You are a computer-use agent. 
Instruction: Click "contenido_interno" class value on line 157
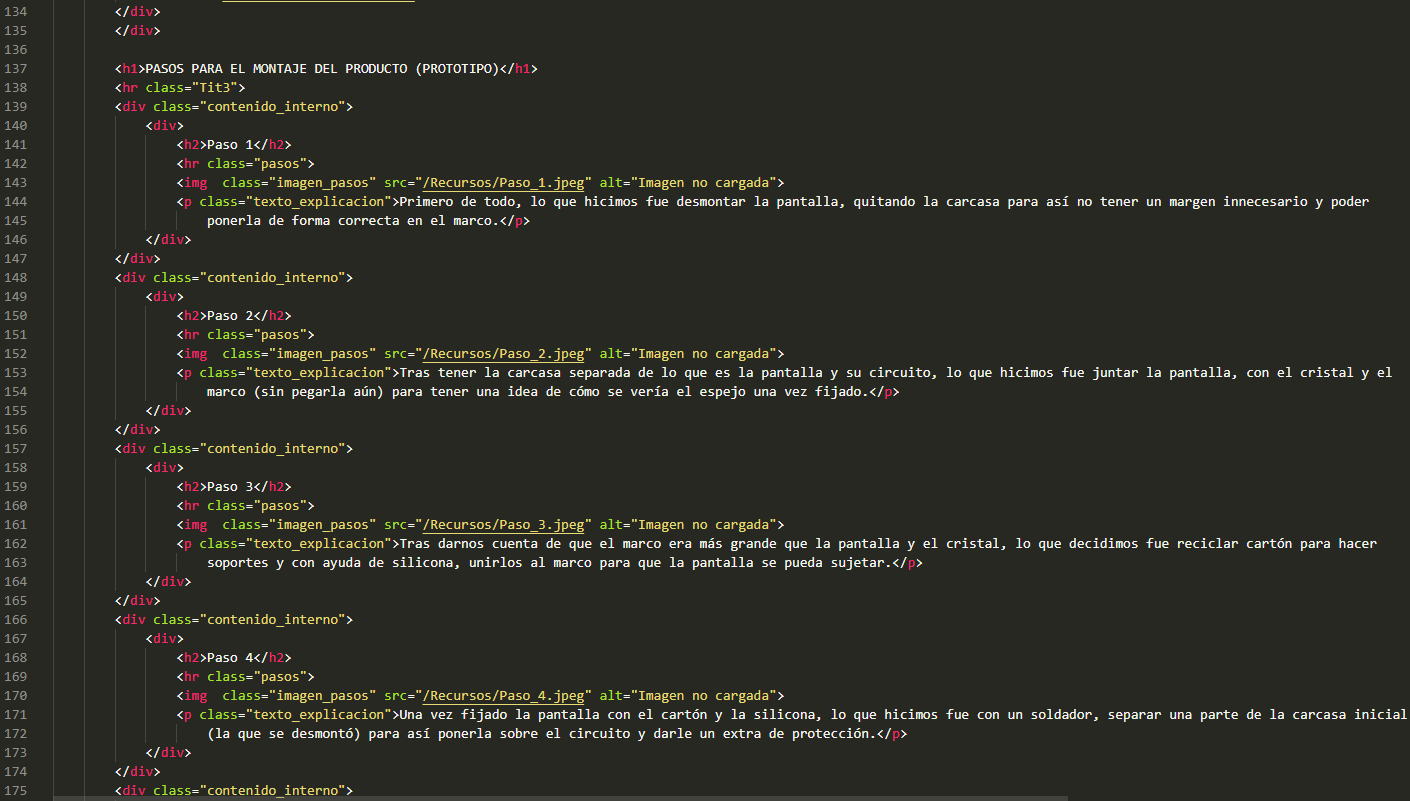coord(272,448)
